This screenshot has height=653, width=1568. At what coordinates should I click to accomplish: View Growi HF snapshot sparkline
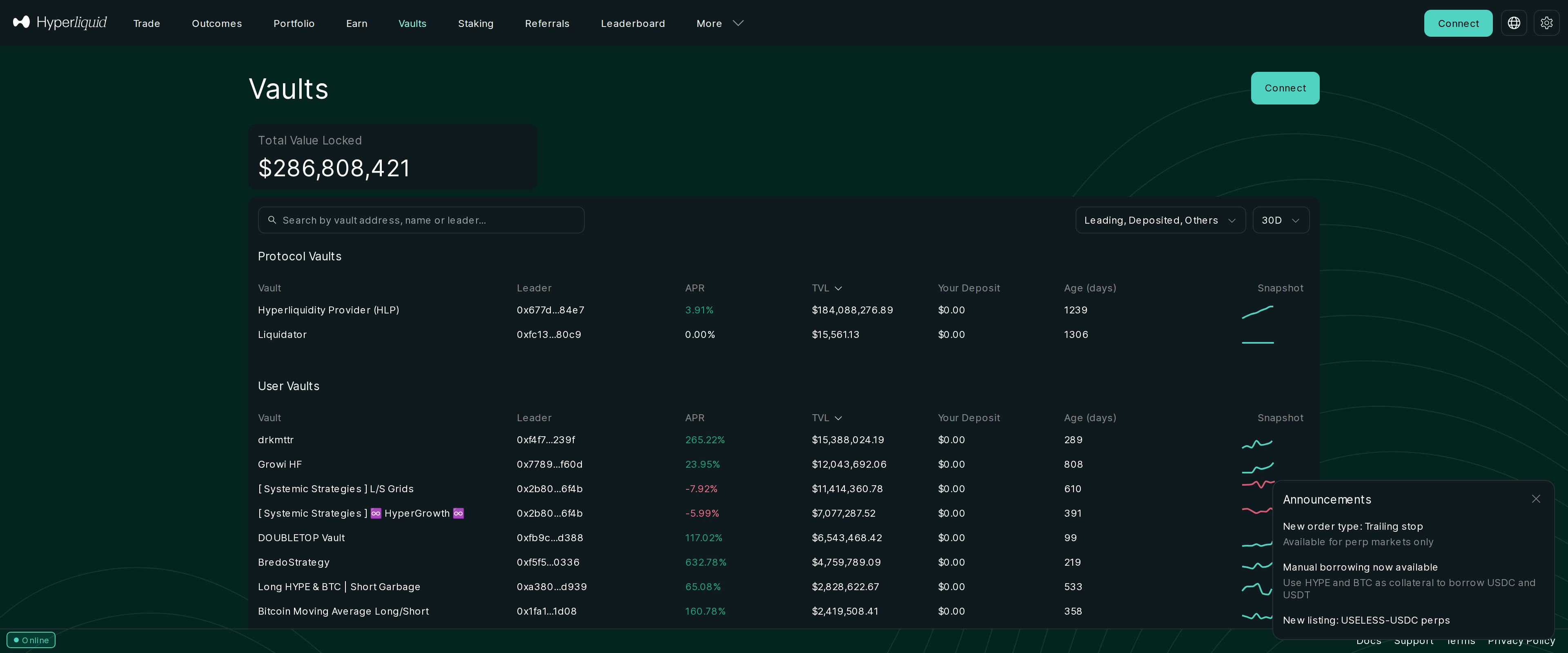point(1258,468)
